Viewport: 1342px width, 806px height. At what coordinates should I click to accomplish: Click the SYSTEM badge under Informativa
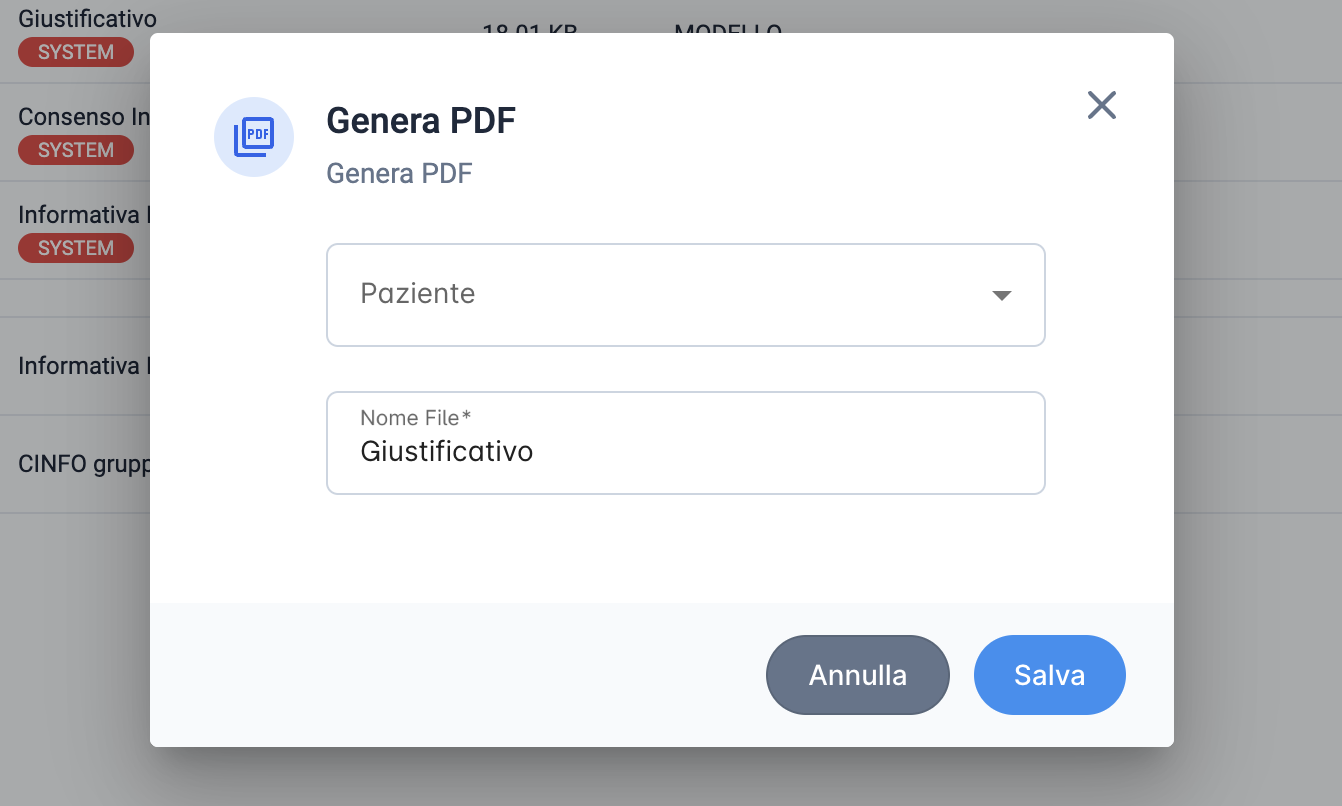coord(76,248)
